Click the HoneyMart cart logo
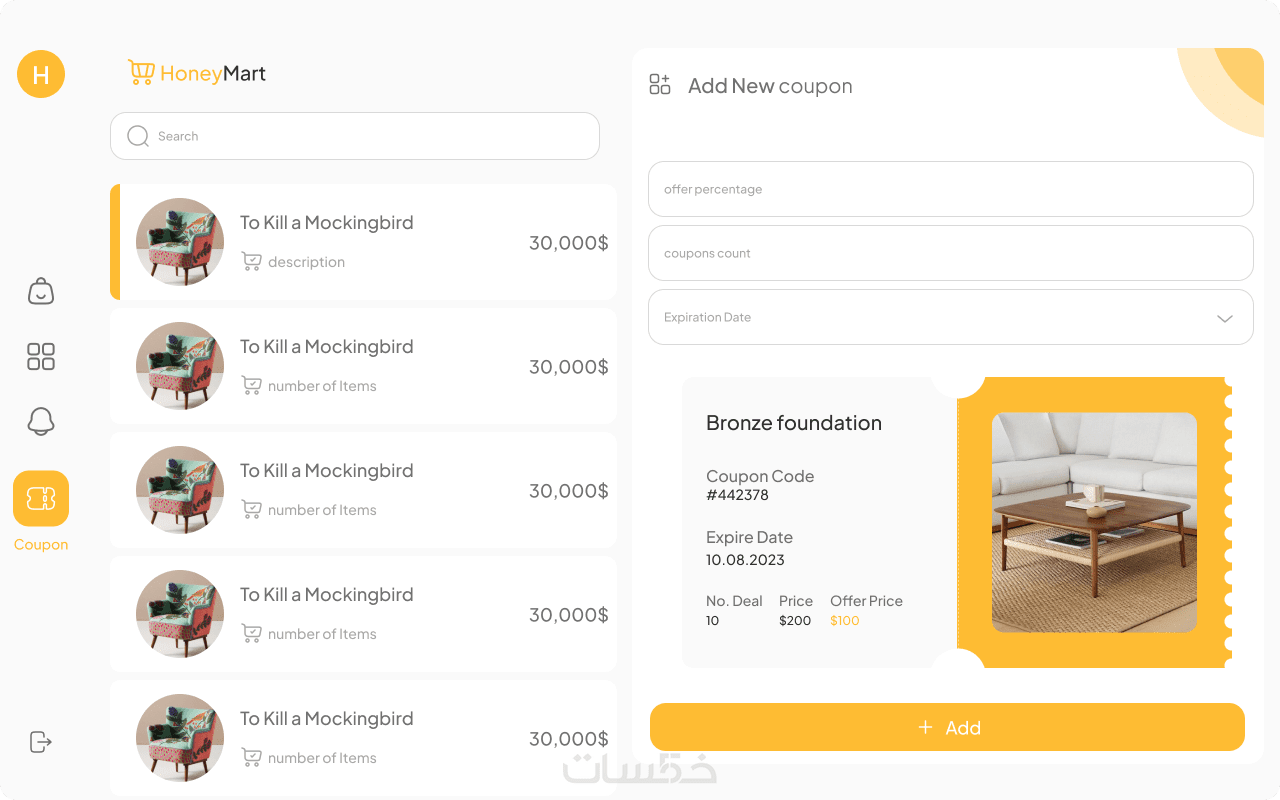 (x=141, y=72)
